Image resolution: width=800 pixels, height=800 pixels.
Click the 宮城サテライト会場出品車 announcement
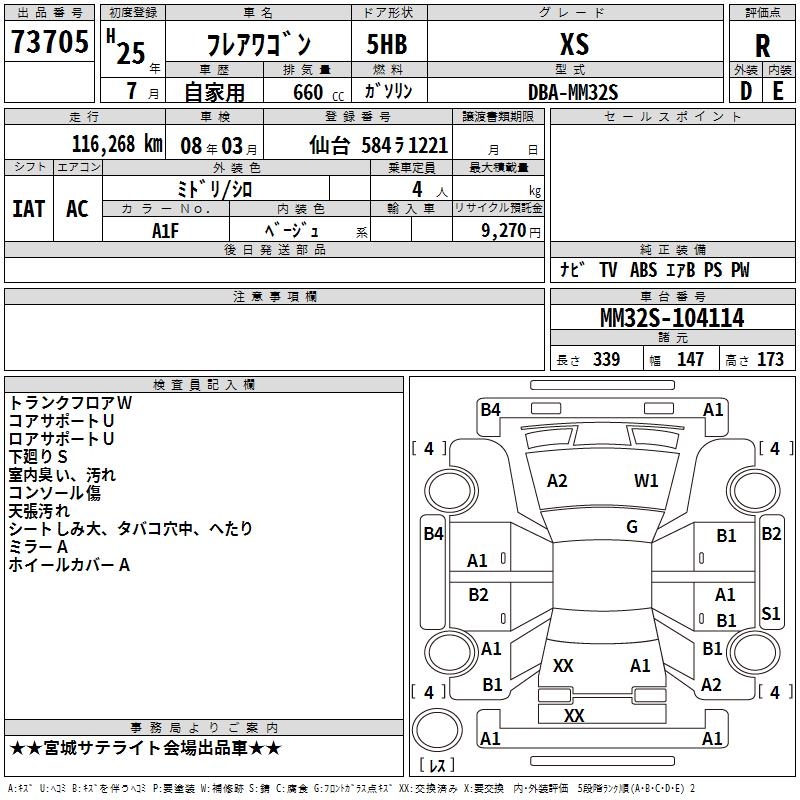point(145,748)
